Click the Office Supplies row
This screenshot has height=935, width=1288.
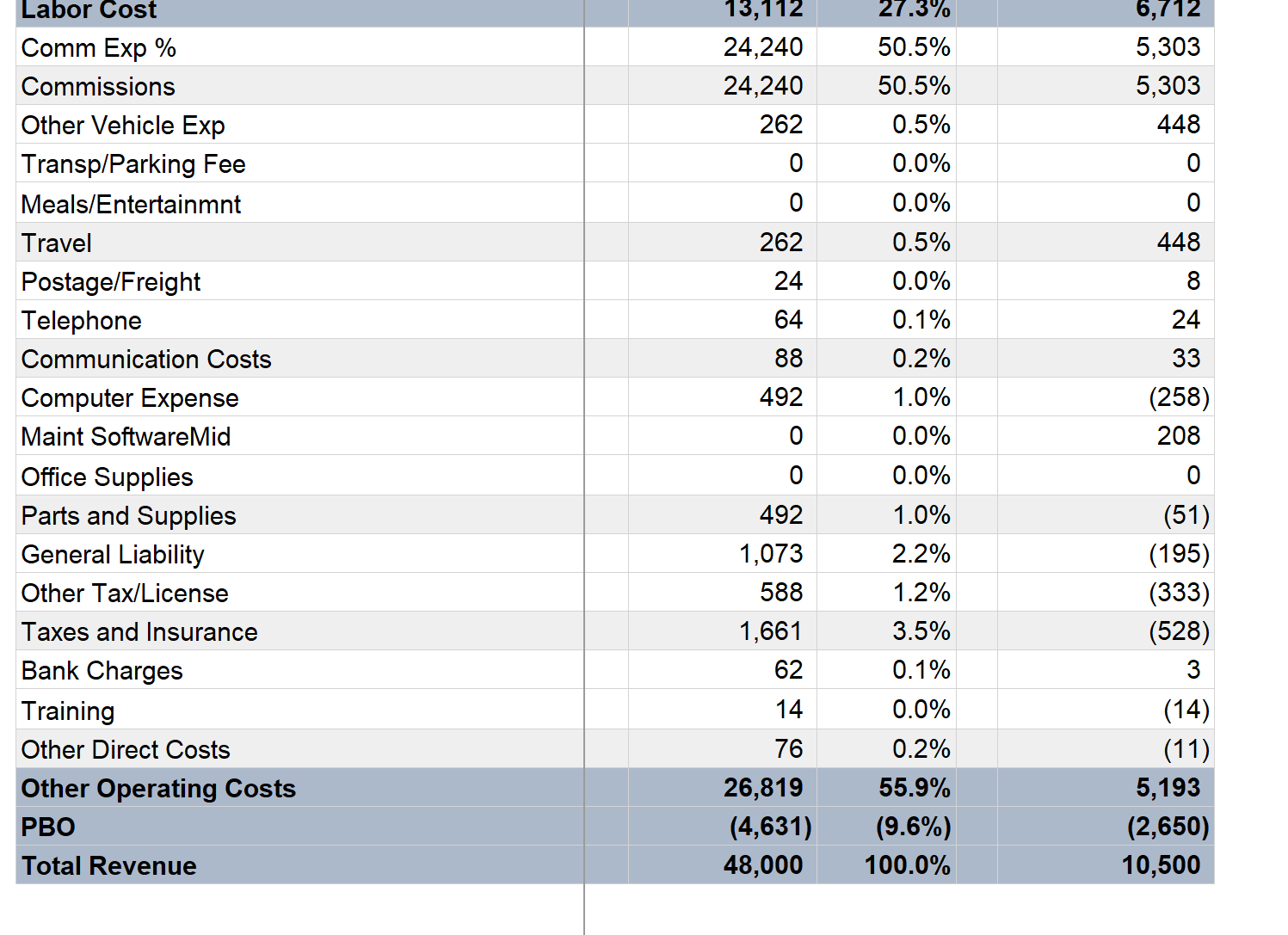(x=107, y=476)
